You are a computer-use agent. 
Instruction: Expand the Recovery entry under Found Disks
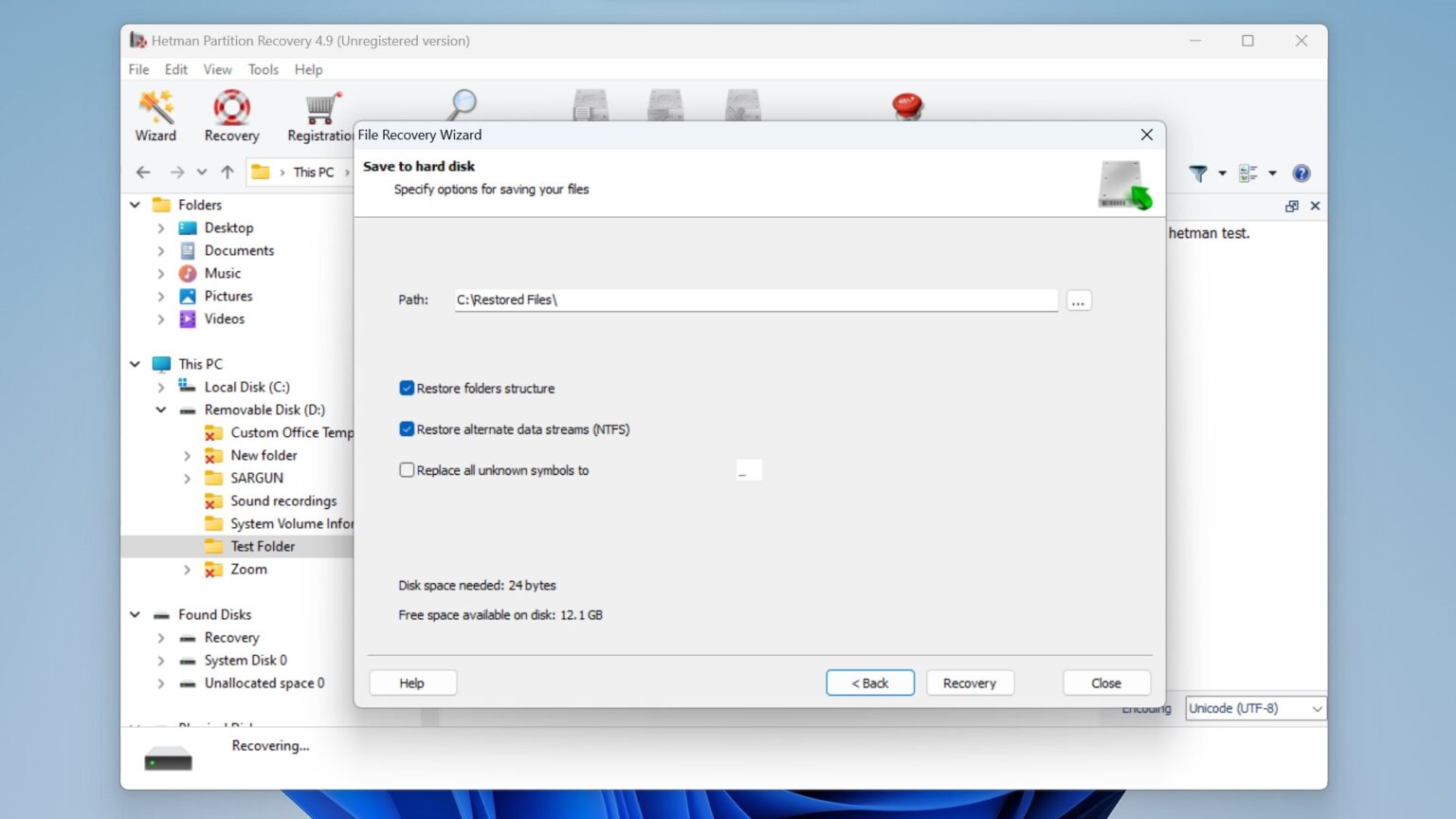click(x=160, y=637)
